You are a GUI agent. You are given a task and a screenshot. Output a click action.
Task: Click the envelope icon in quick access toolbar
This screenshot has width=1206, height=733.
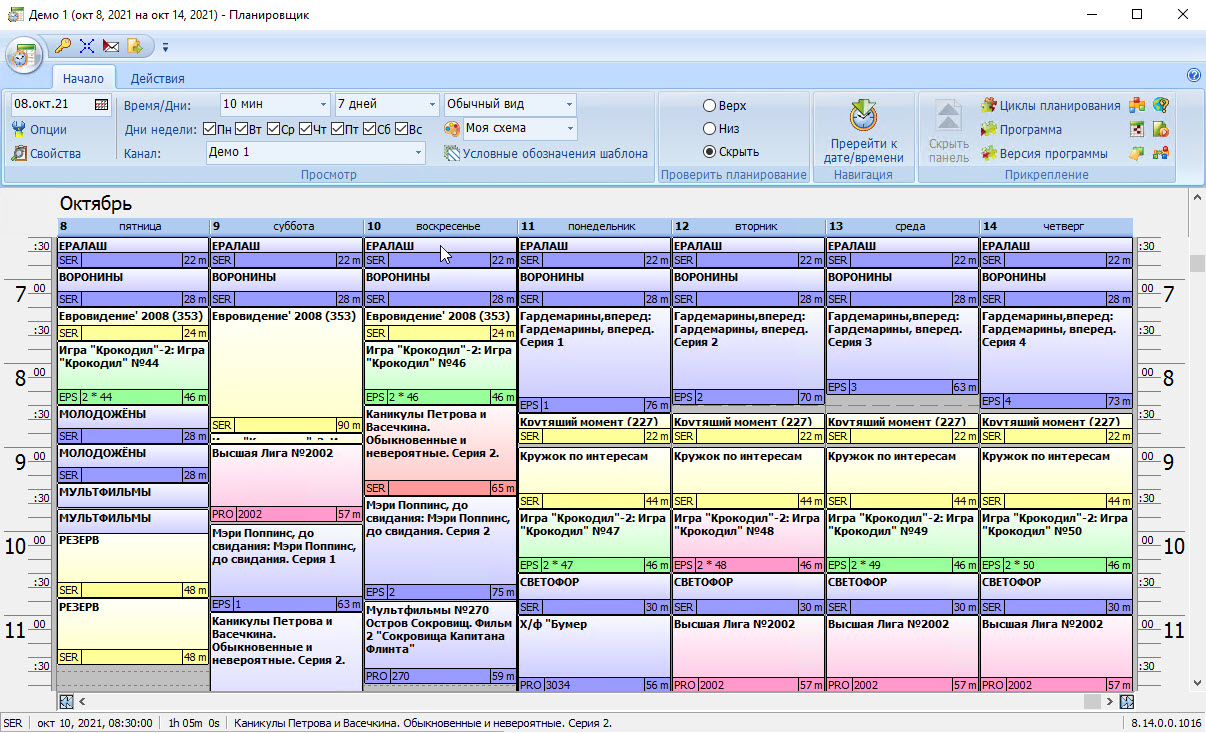pyautogui.click(x=111, y=46)
